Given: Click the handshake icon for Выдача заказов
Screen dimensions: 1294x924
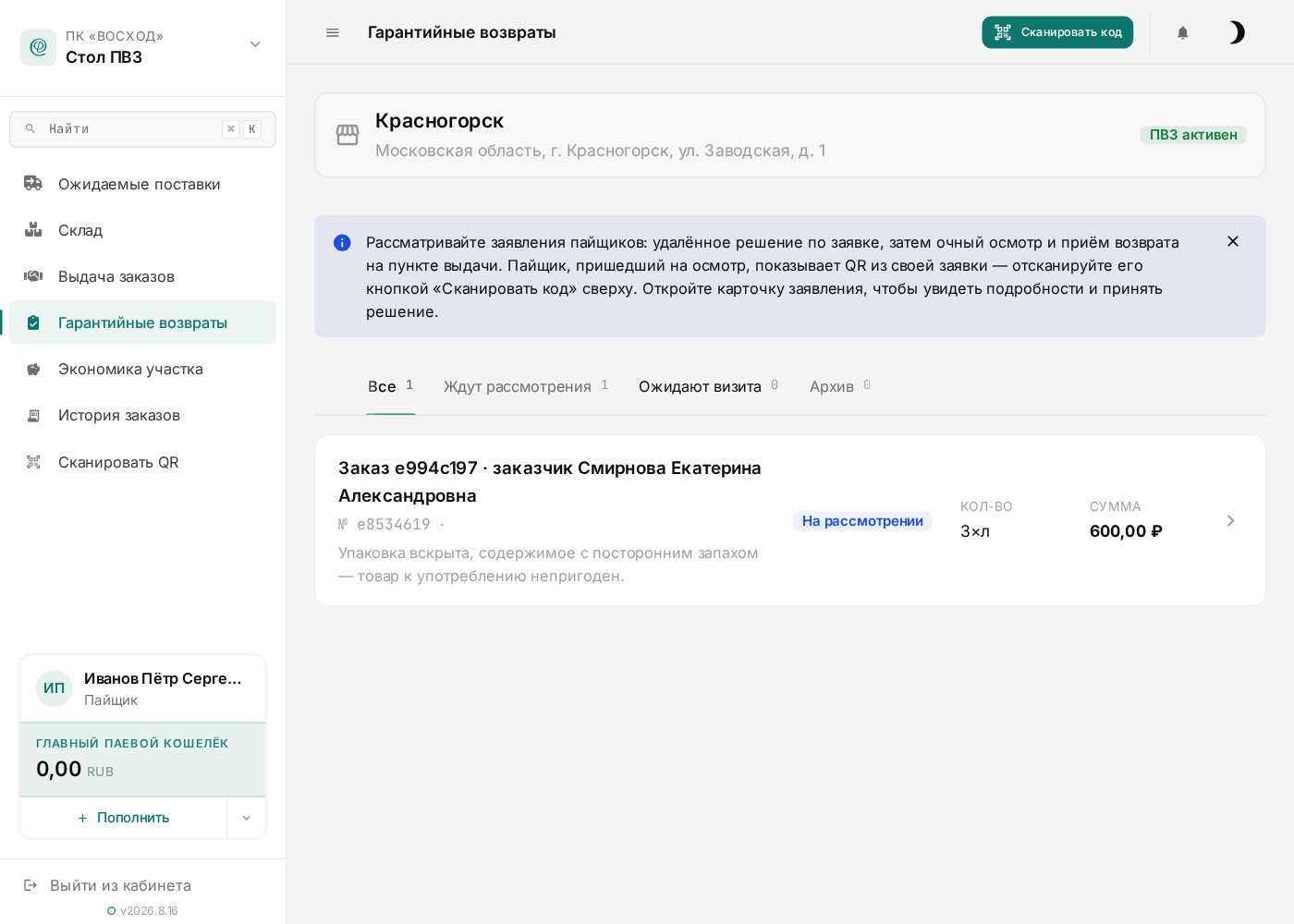Looking at the screenshot, I should coord(33,276).
